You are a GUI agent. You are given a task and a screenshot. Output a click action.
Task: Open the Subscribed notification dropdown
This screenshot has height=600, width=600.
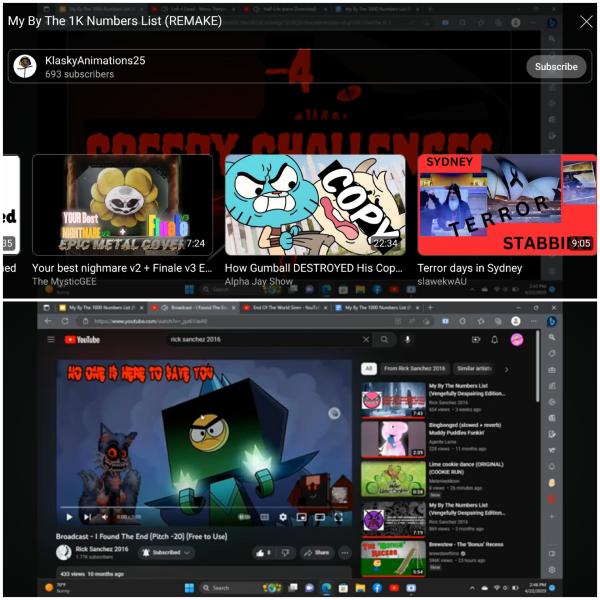click(166, 552)
